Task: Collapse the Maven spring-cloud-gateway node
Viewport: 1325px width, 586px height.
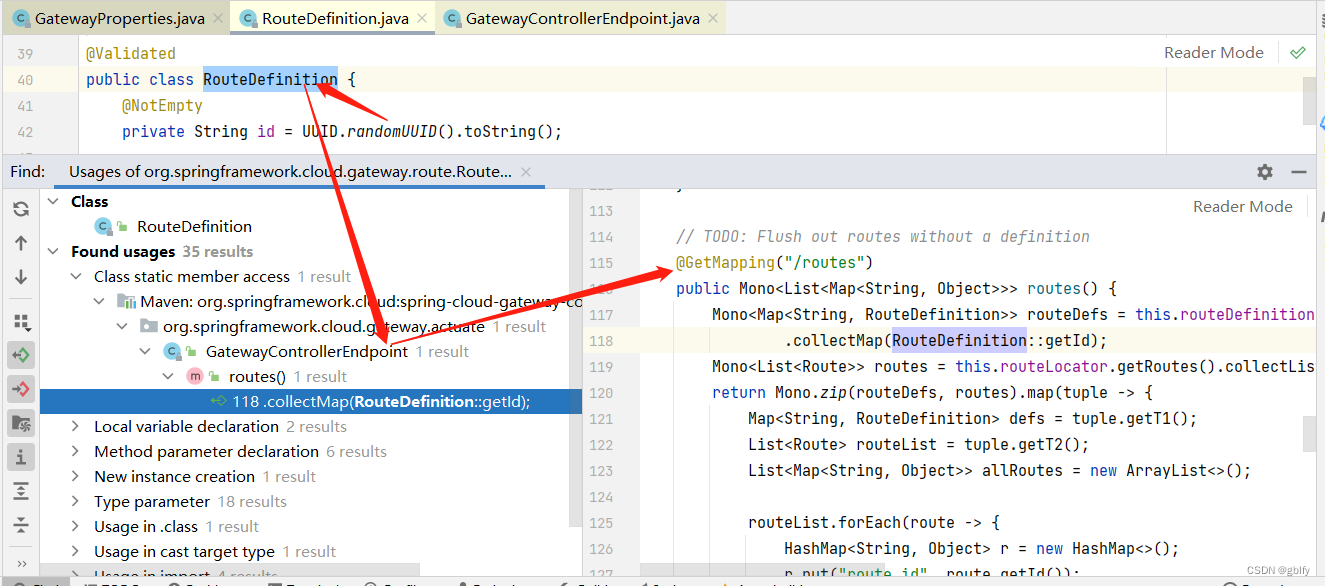Action: [x=99, y=301]
